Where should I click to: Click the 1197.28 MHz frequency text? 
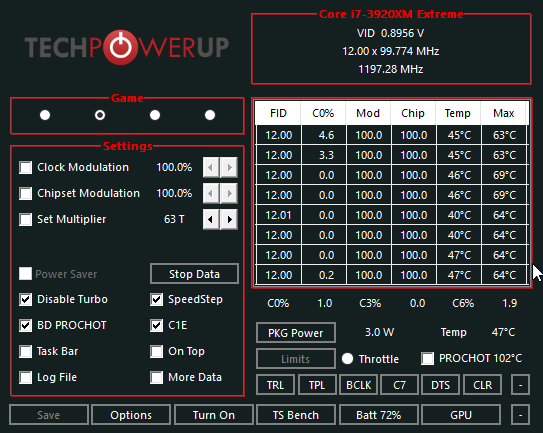[391, 69]
